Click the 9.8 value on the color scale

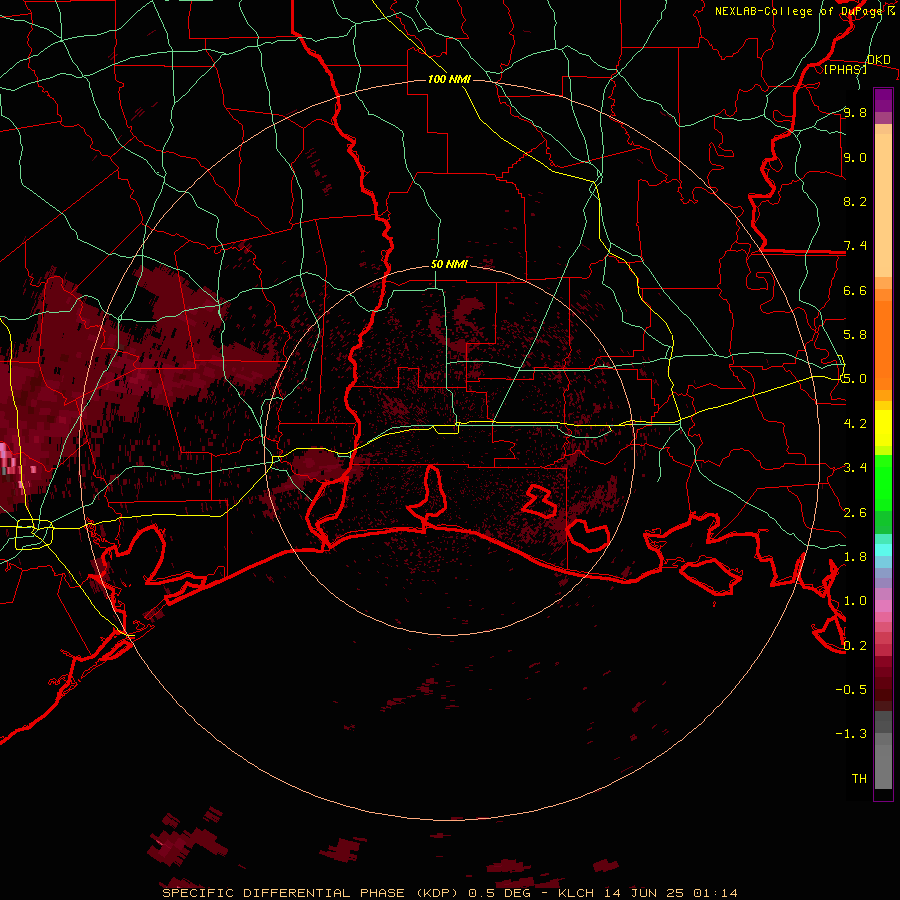[x=855, y=112]
